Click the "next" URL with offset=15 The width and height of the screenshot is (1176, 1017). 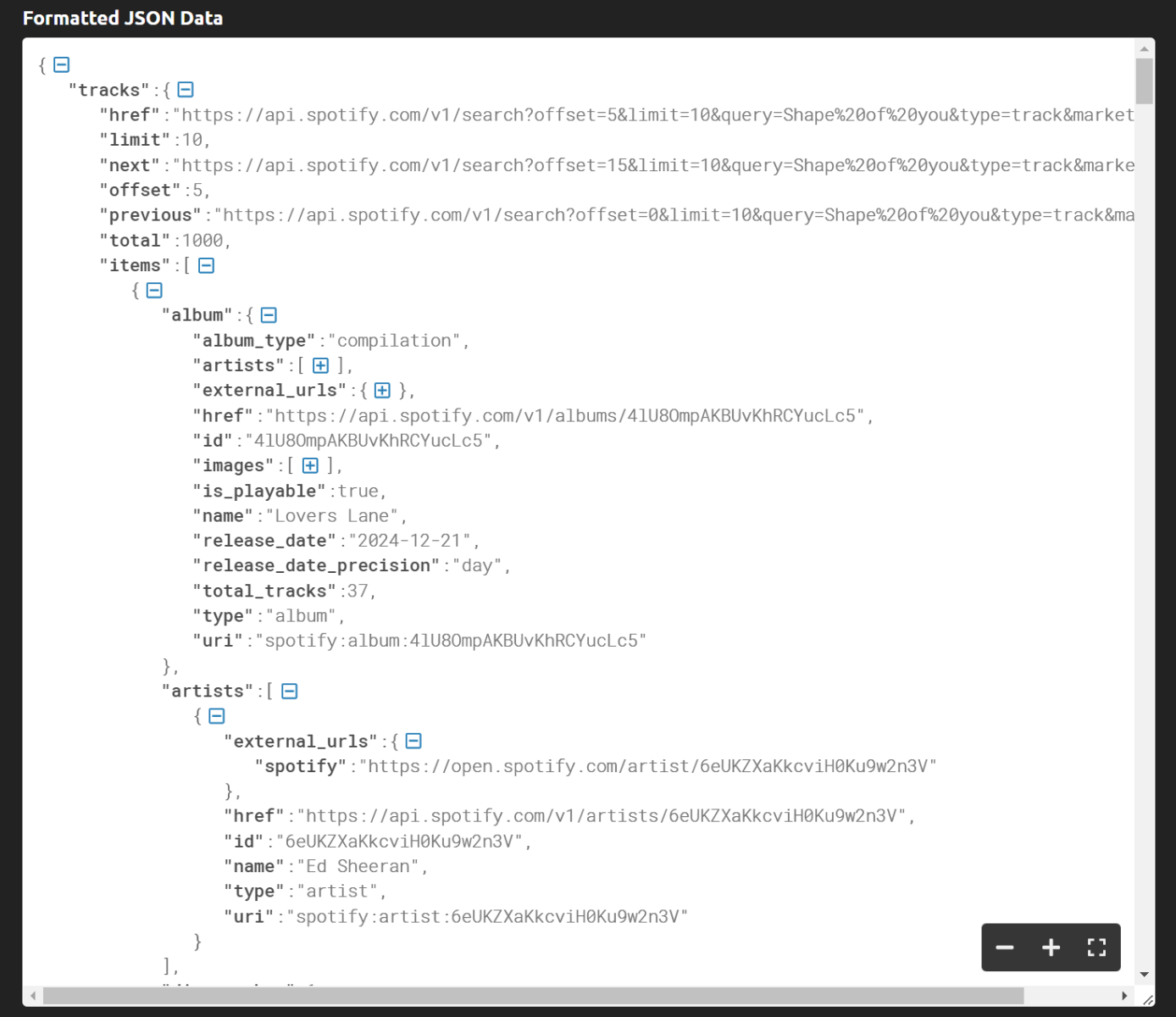653,165
